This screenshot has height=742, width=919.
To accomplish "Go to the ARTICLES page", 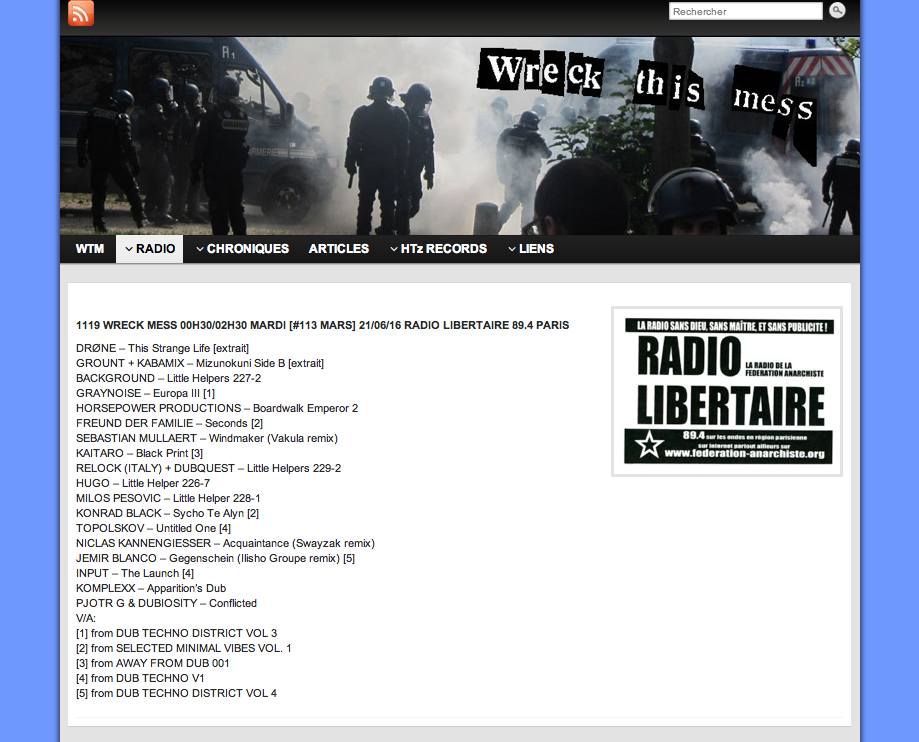I will pos(339,249).
